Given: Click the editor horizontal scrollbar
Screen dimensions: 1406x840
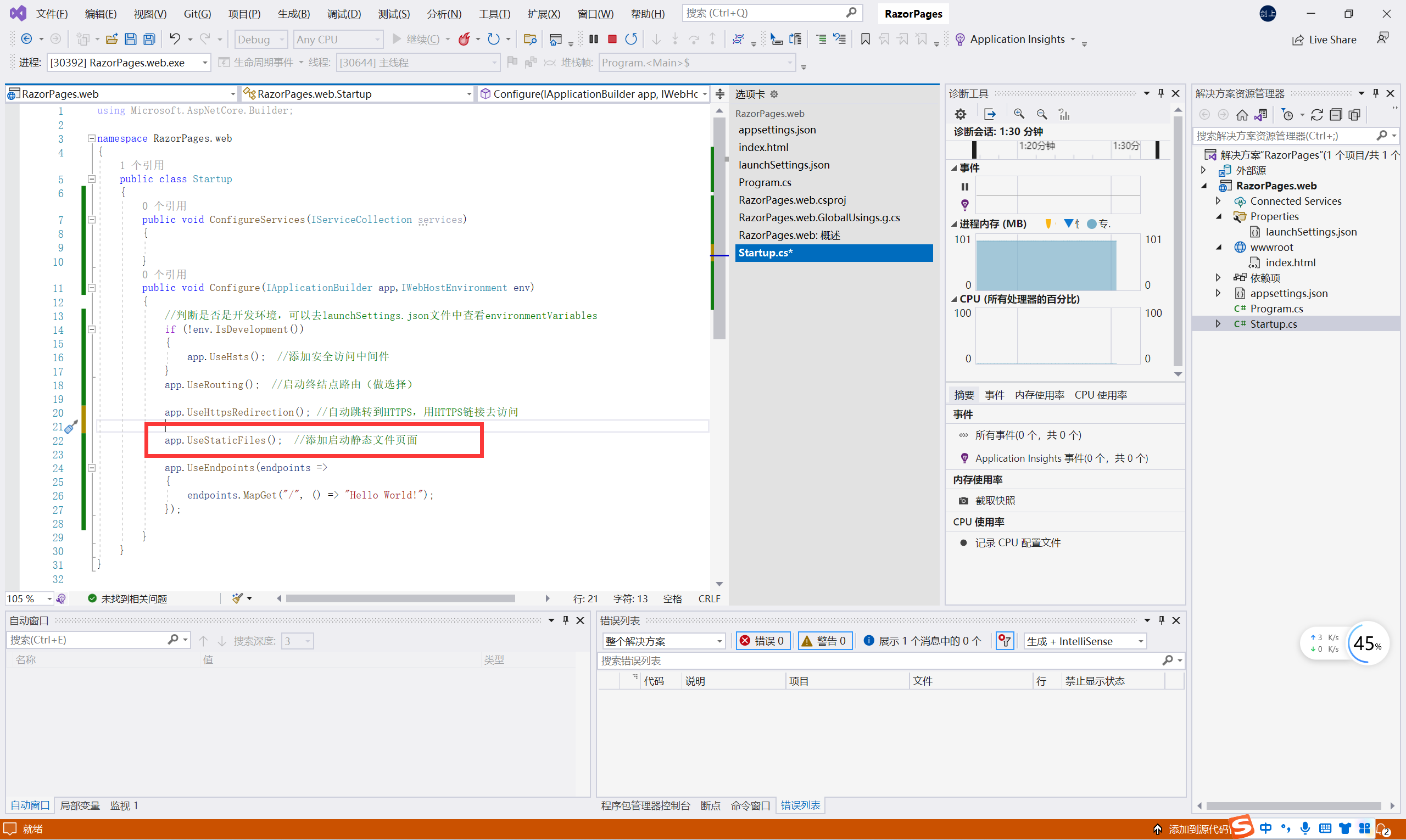Looking at the screenshot, I should pyautogui.click(x=400, y=598).
